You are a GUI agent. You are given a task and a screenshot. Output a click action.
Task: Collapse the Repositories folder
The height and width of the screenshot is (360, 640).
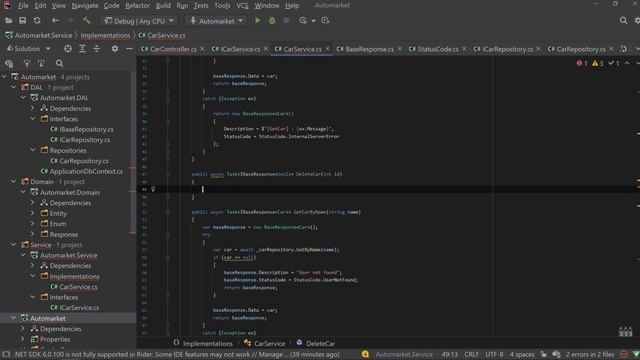(x=33, y=151)
